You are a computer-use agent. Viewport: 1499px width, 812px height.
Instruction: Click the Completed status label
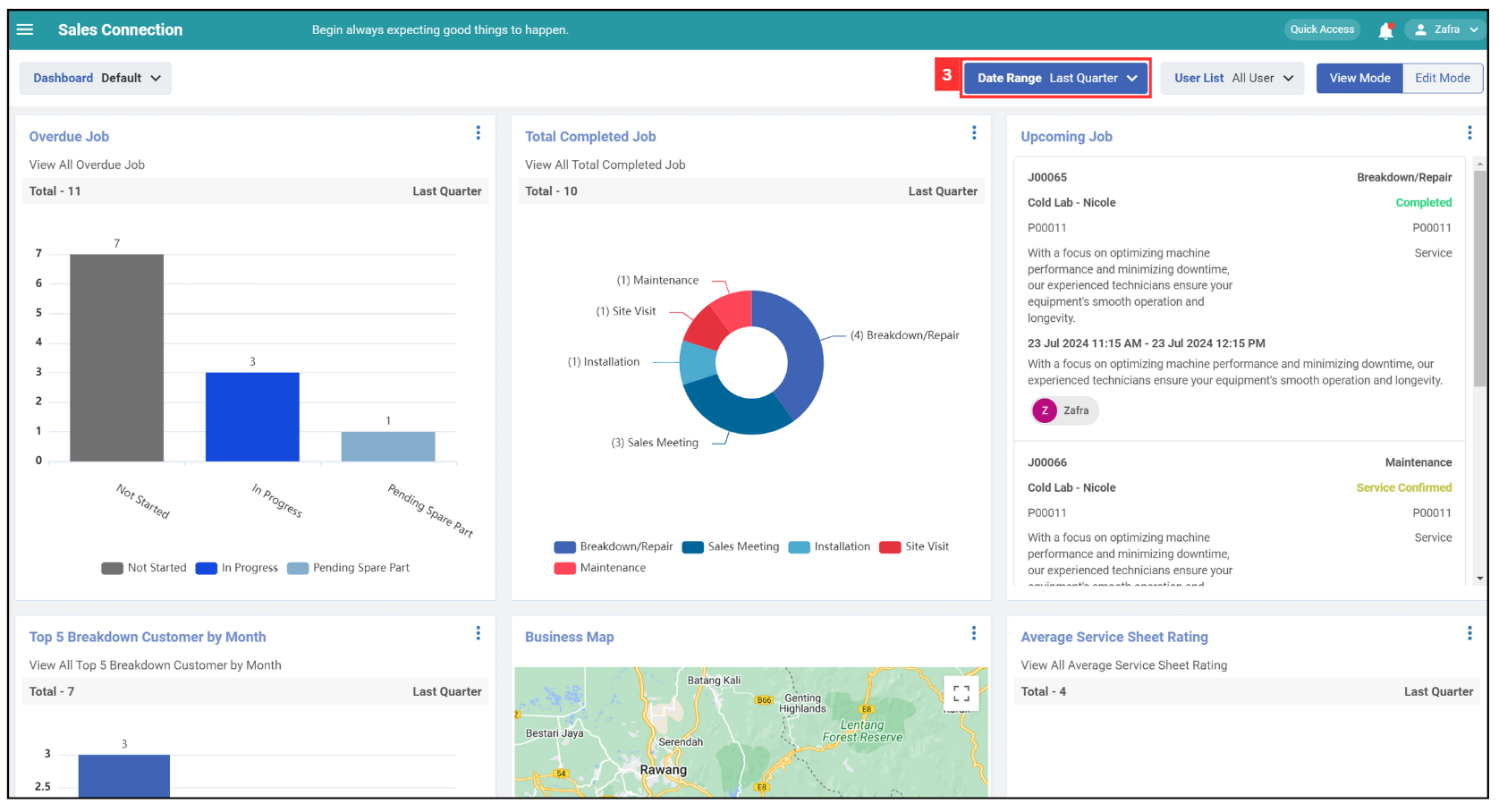tap(1423, 203)
